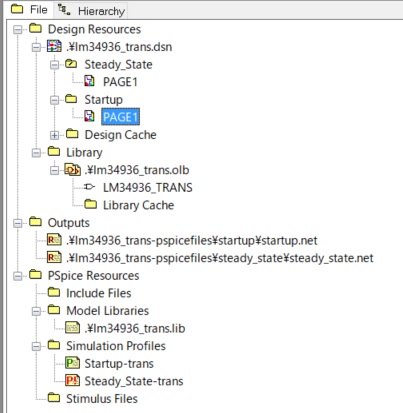Click the Library folder icon
Image resolution: width=403 pixels, height=413 pixels.
coord(54,151)
